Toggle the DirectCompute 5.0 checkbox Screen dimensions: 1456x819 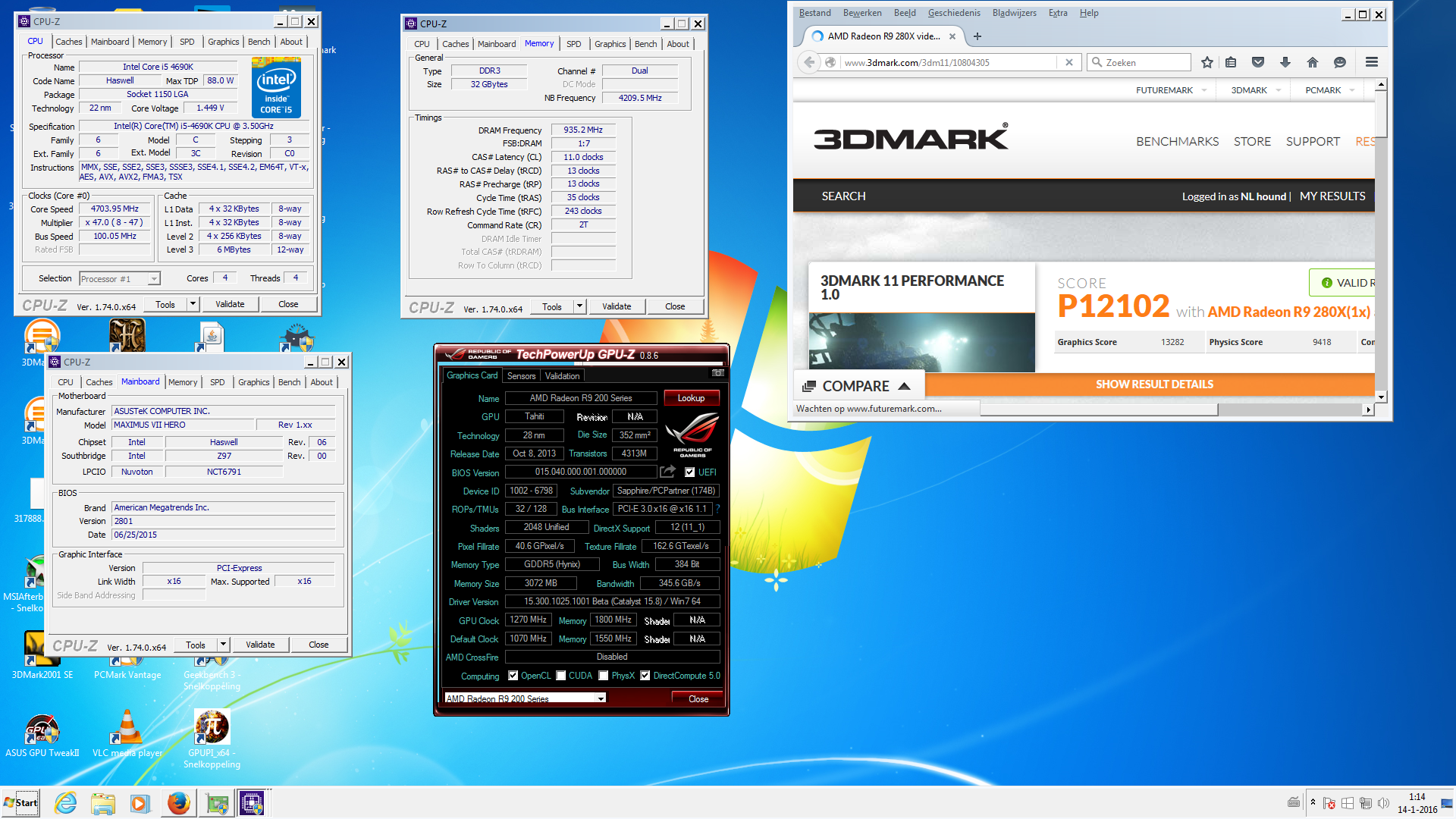pos(645,676)
